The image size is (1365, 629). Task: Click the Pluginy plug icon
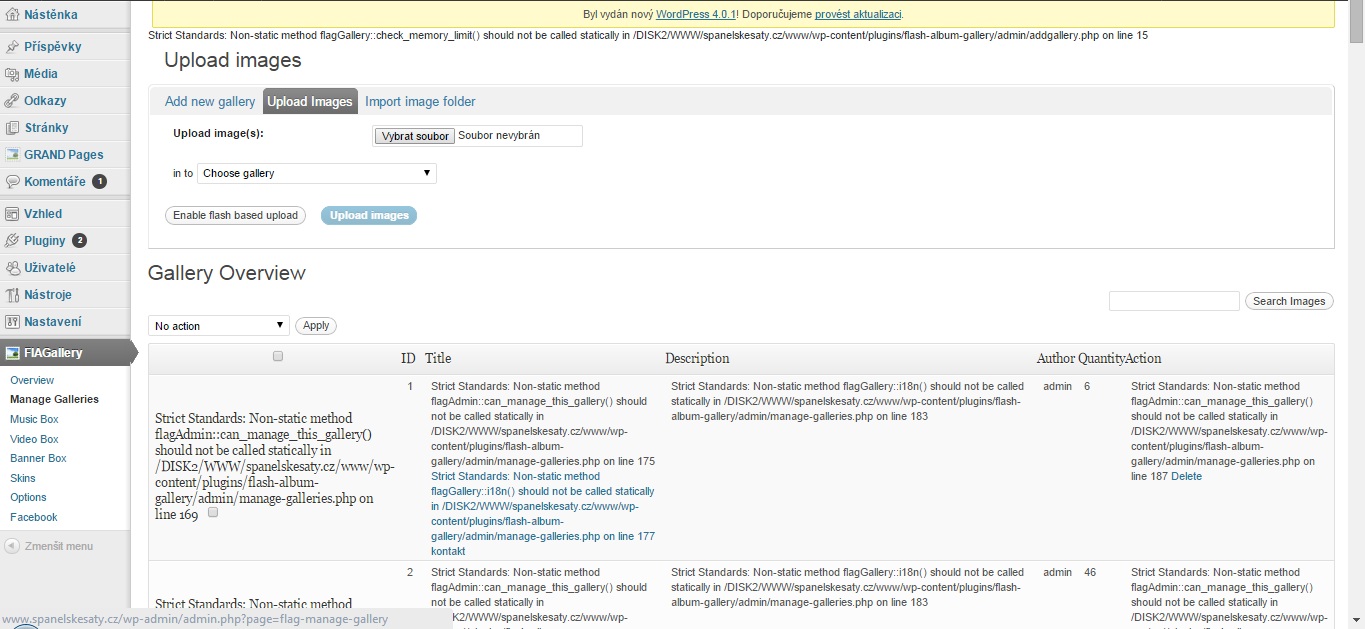pos(13,241)
